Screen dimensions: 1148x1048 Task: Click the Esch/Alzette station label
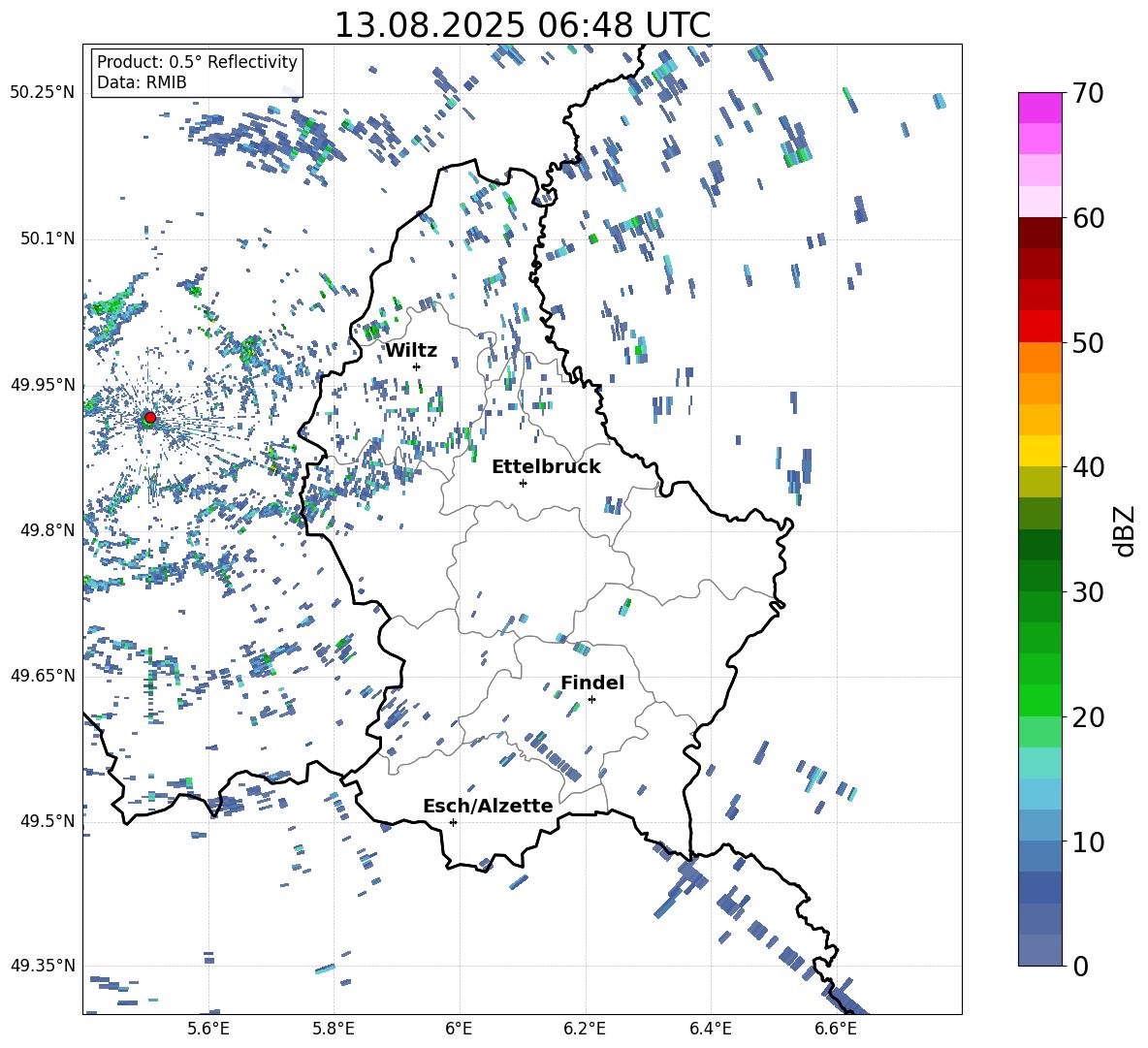point(488,806)
